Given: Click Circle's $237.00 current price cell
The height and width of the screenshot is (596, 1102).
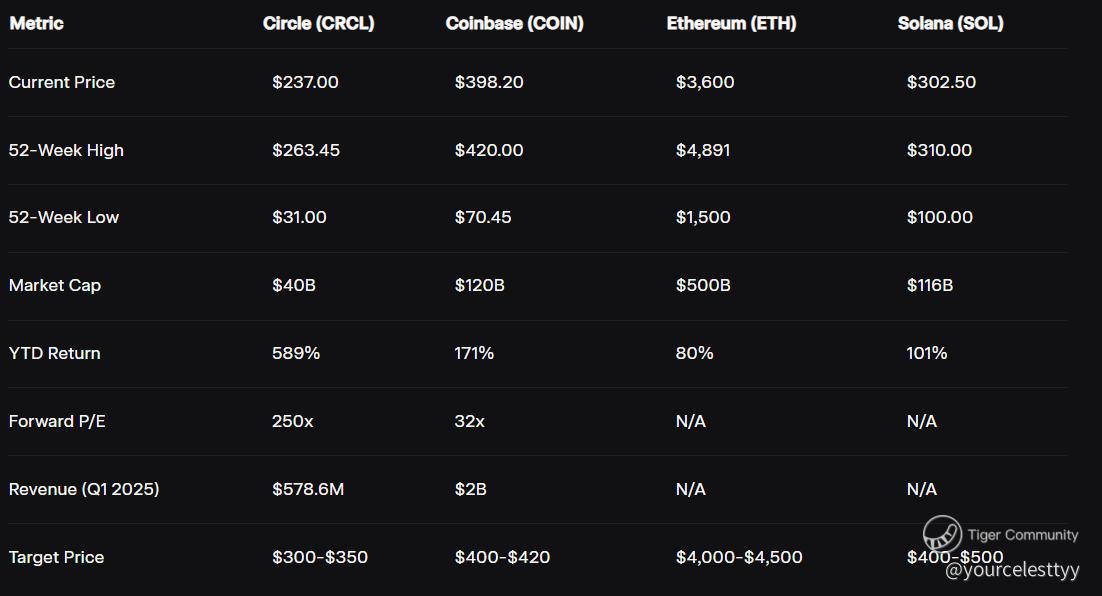Looking at the screenshot, I should [x=305, y=83].
